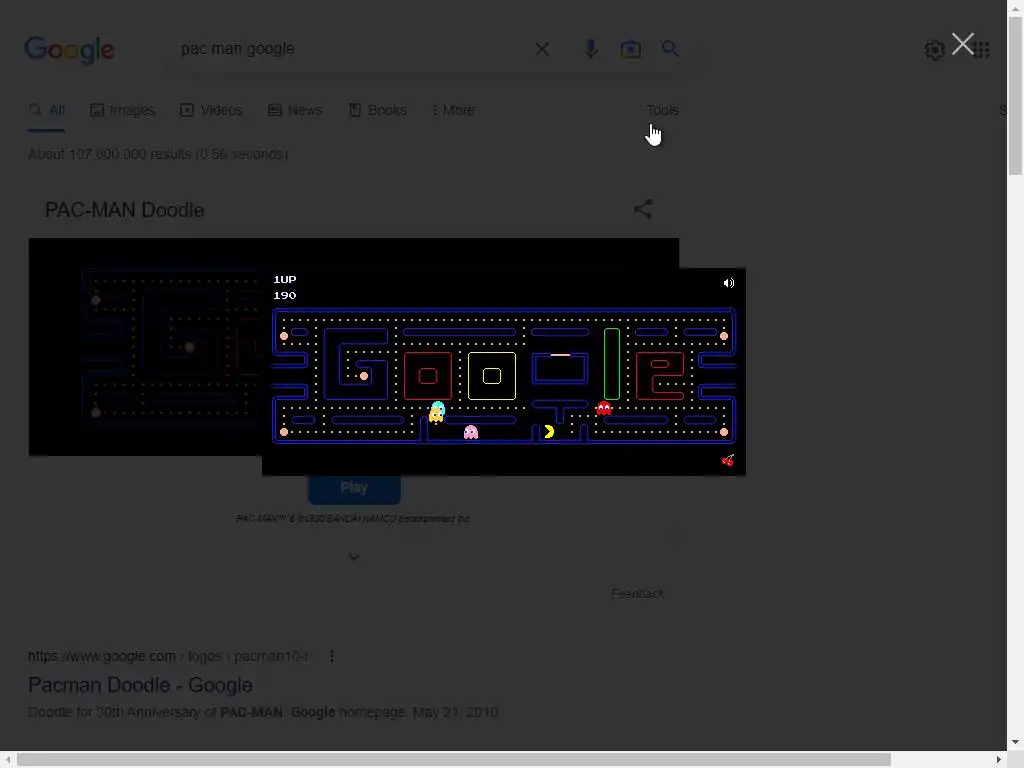Image resolution: width=1024 pixels, height=768 pixels.
Task: Mute the Pac-Man game sound
Action: coord(729,283)
